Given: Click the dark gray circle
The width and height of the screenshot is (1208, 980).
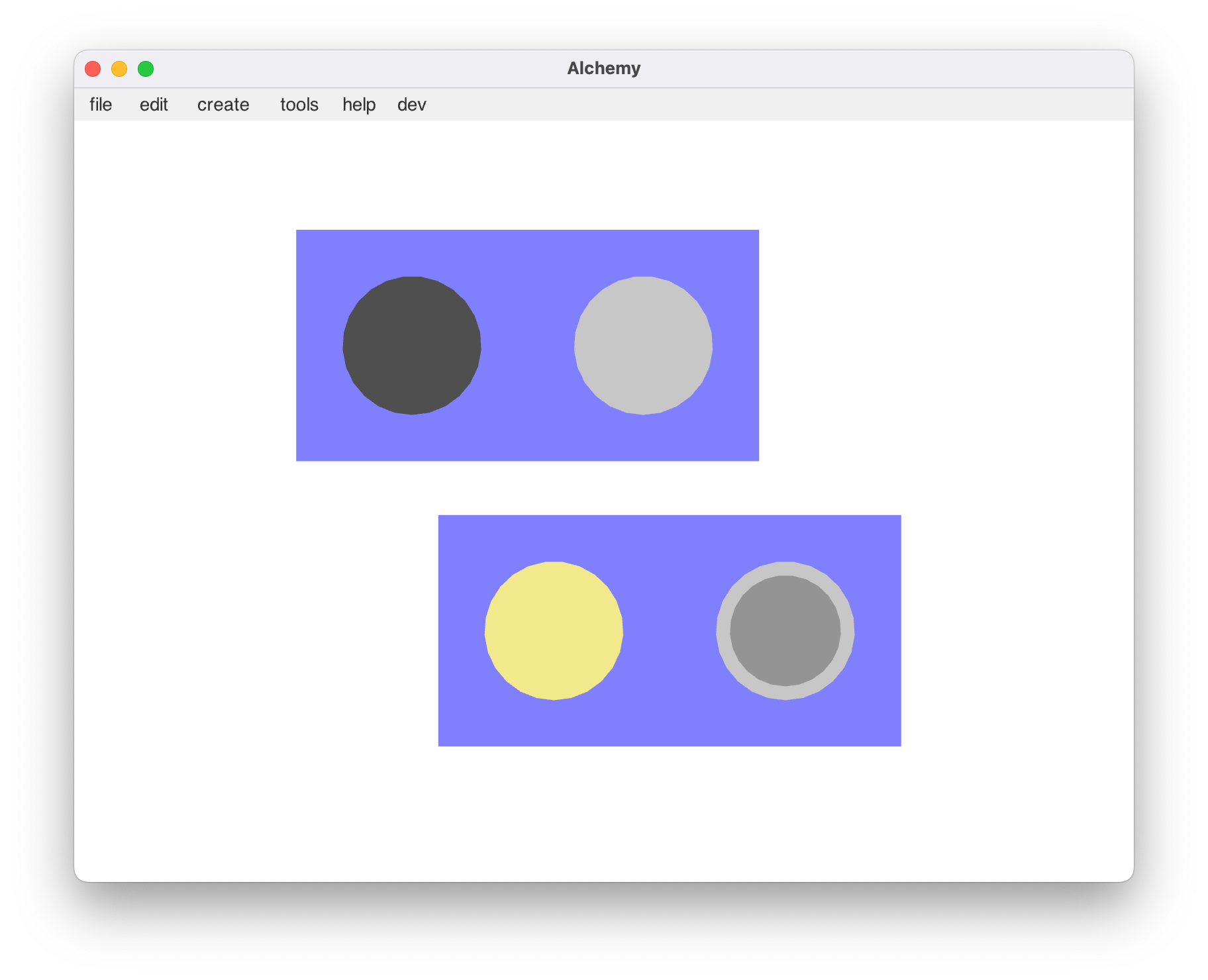Looking at the screenshot, I should tap(411, 346).
